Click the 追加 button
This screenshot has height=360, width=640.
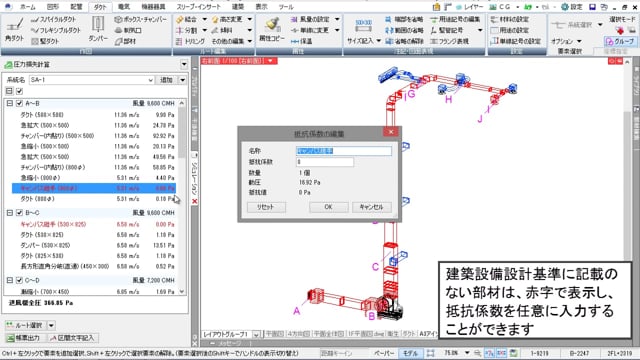coord(167,80)
